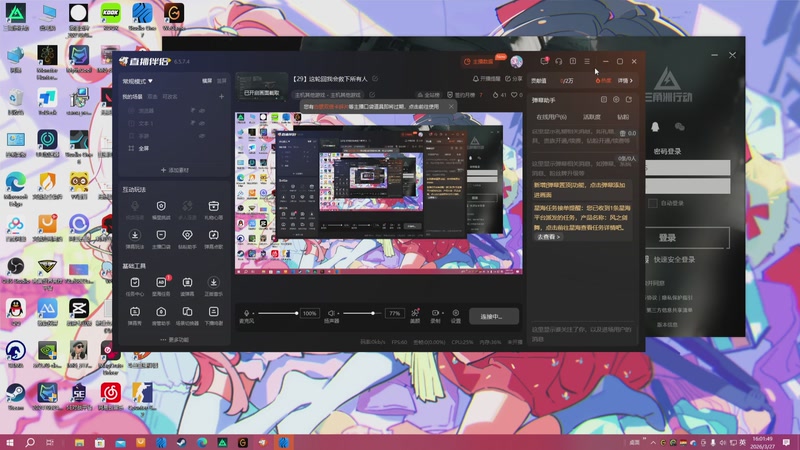This screenshot has width=800, height=450.
Task: Click the stream preview thumbnail at top
Action: [262, 87]
